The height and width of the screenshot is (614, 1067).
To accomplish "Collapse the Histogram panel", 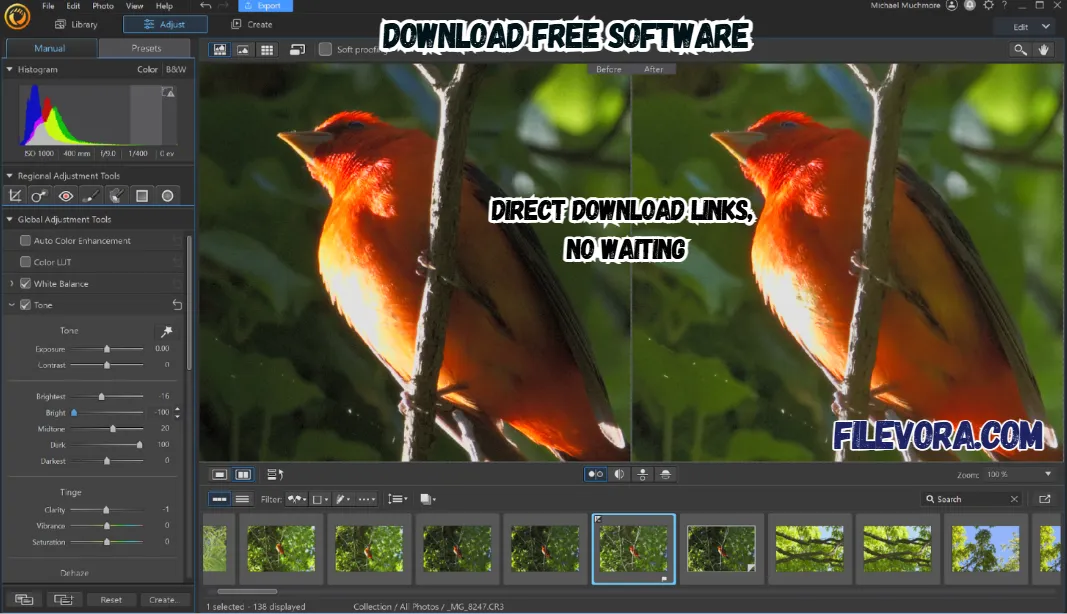I will pyautogui.click(x=8, y=69).
